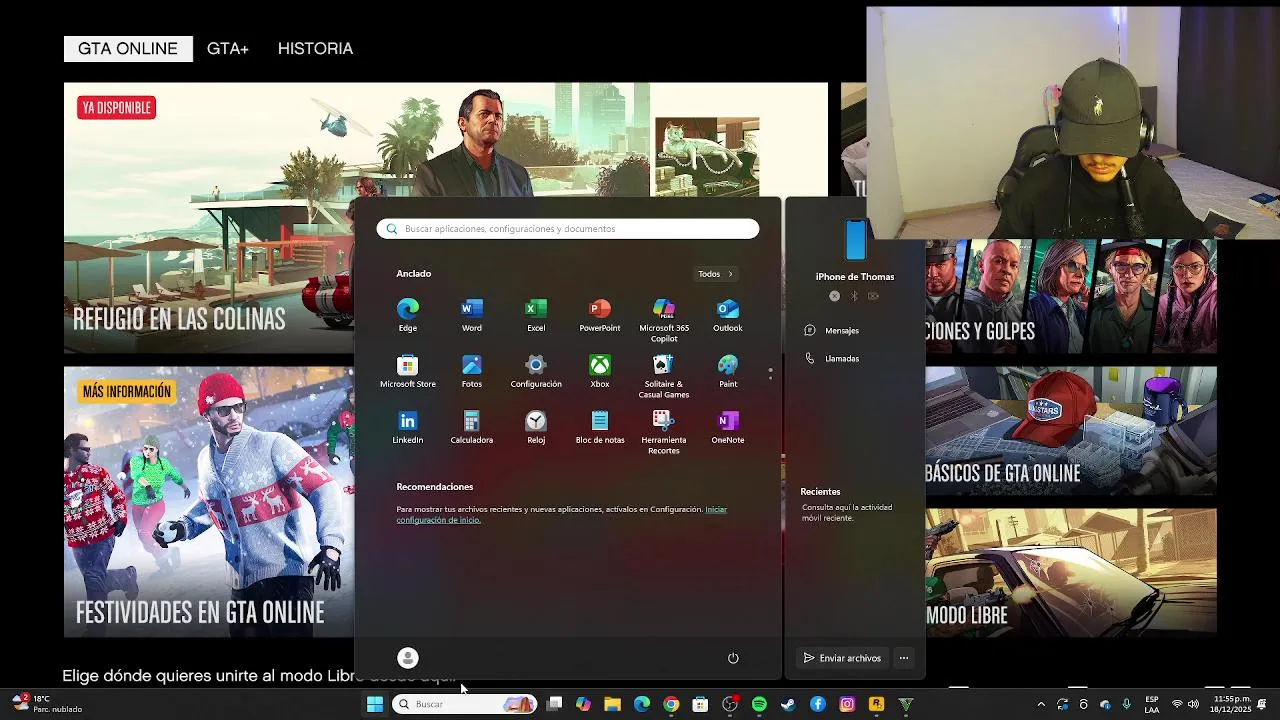
Task: Click the MÁS INFORMACIÓN badge
Action: (126, 391)
